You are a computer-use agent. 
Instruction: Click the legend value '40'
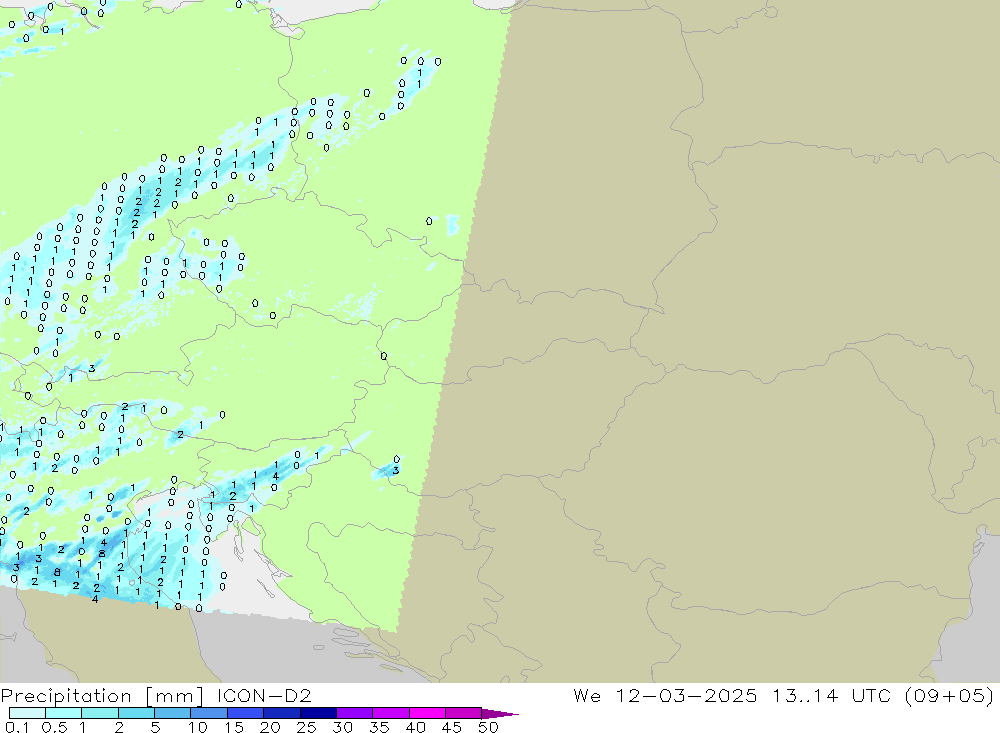(415, 727)
